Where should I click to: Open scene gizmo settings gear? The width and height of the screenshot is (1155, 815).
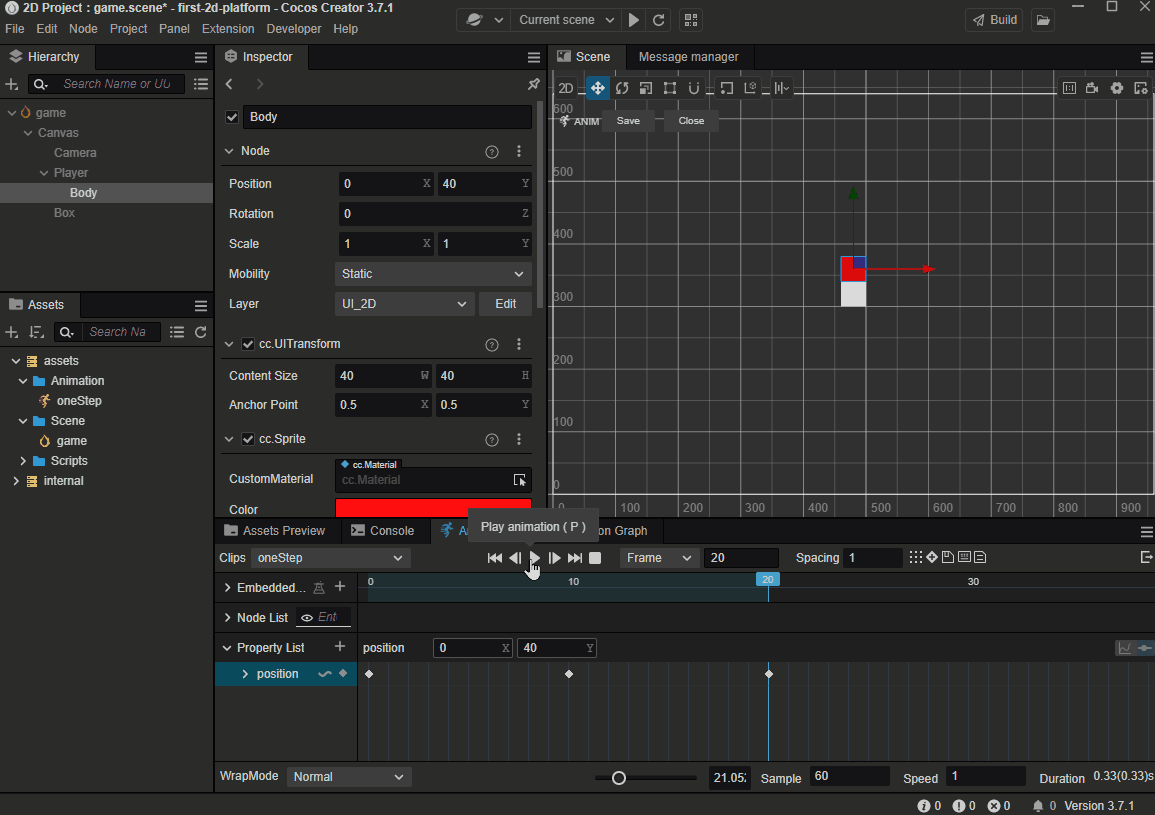pyautogui.click(x=1117, y=88)
